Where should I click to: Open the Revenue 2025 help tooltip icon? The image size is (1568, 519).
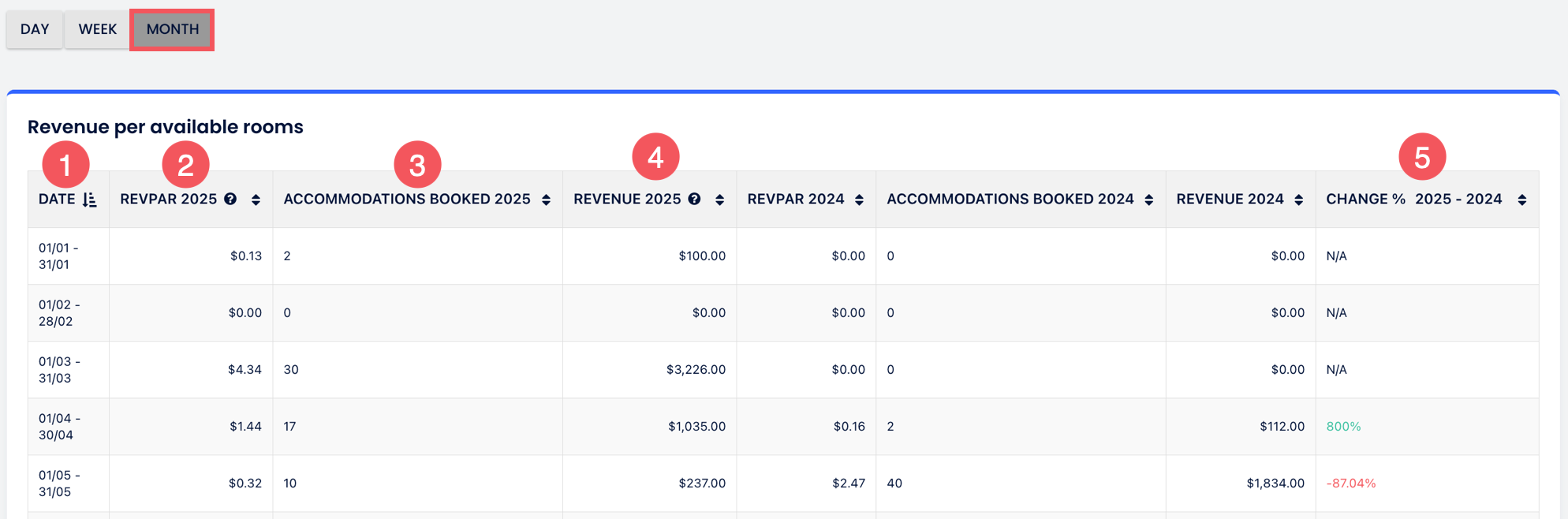(x=694, y=199)
